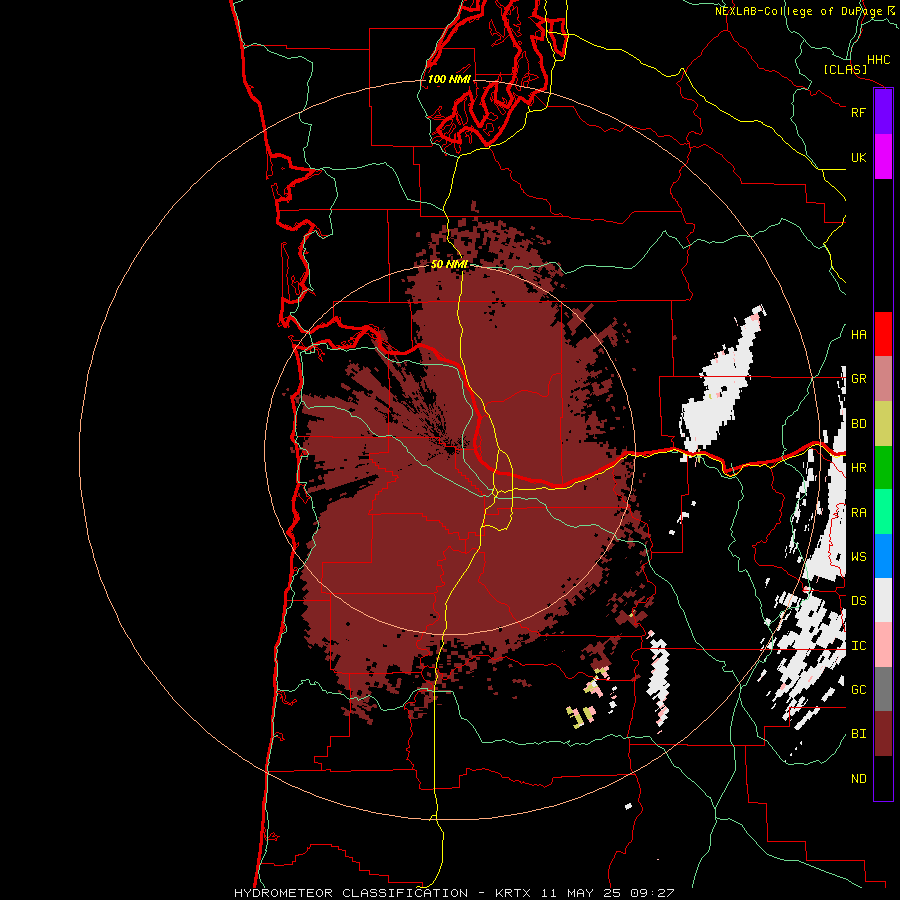Click the HA legend label
Screen dimensions: 900x900
point(858,335)
